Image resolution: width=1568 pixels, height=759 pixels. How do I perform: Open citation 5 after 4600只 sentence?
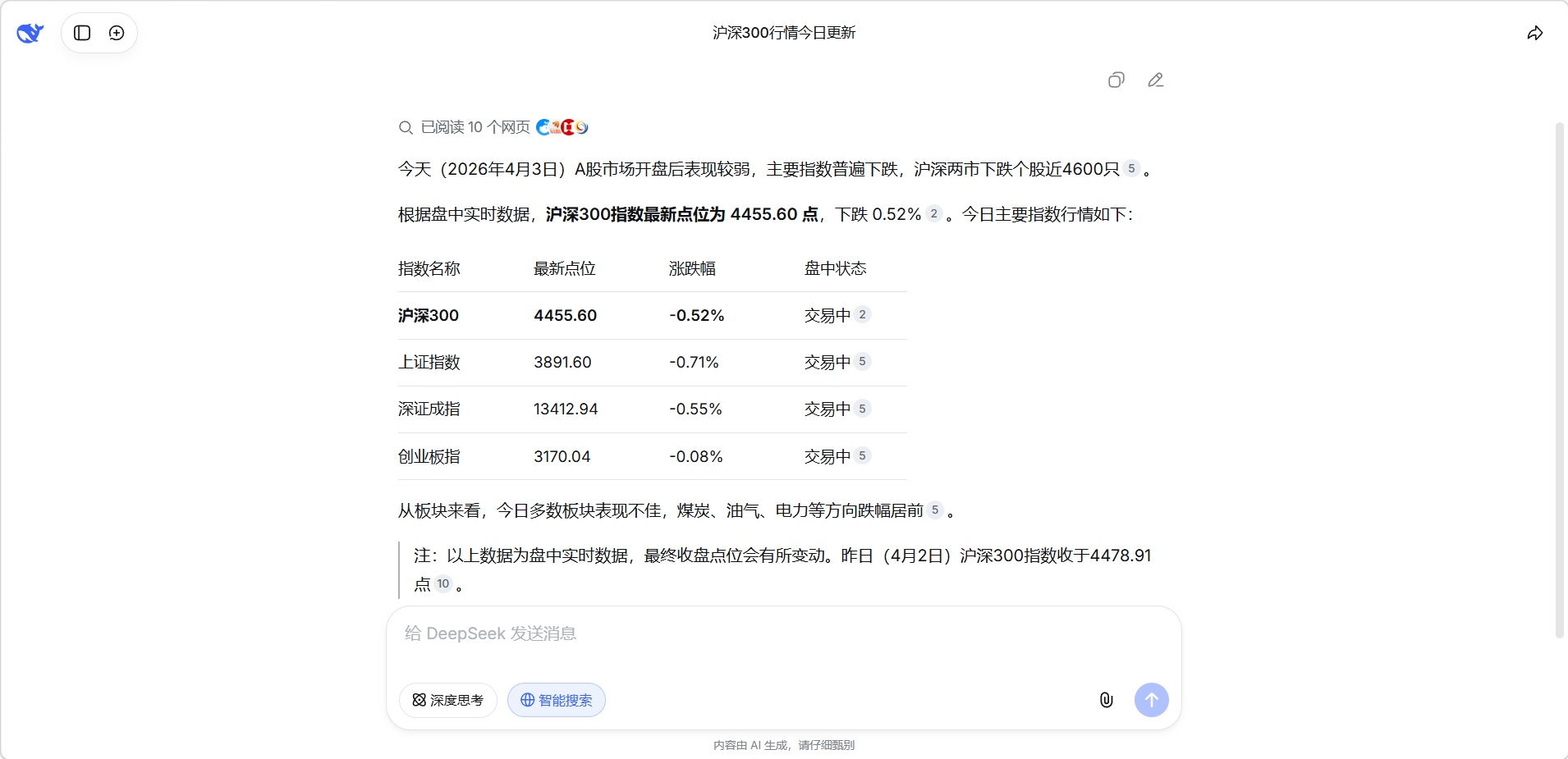coord(1131,168)
